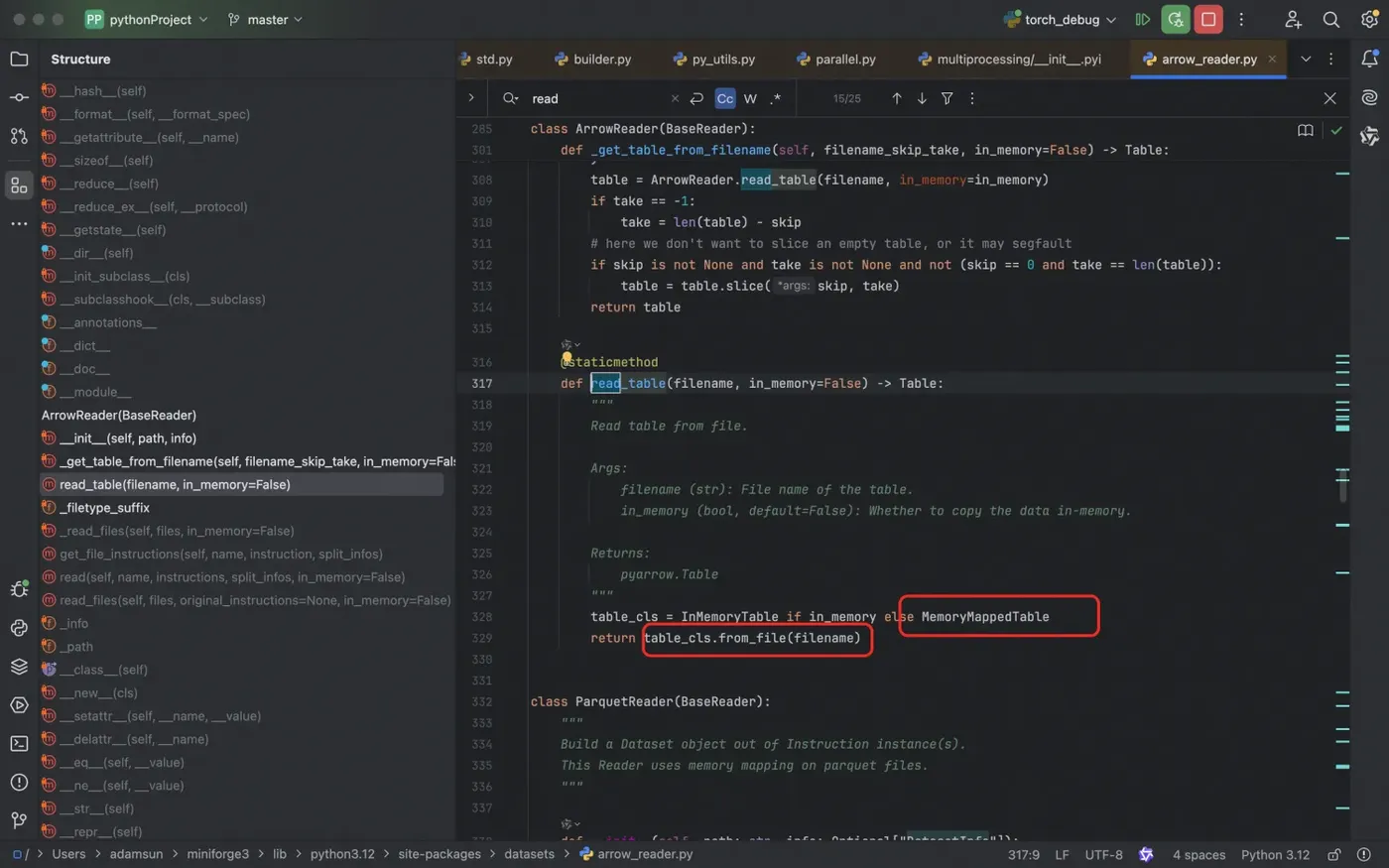Open Search Everywhere magnifier
Image resolution: width=1389 pixels, height=868 pixels.
click(x=1331, y=19)
